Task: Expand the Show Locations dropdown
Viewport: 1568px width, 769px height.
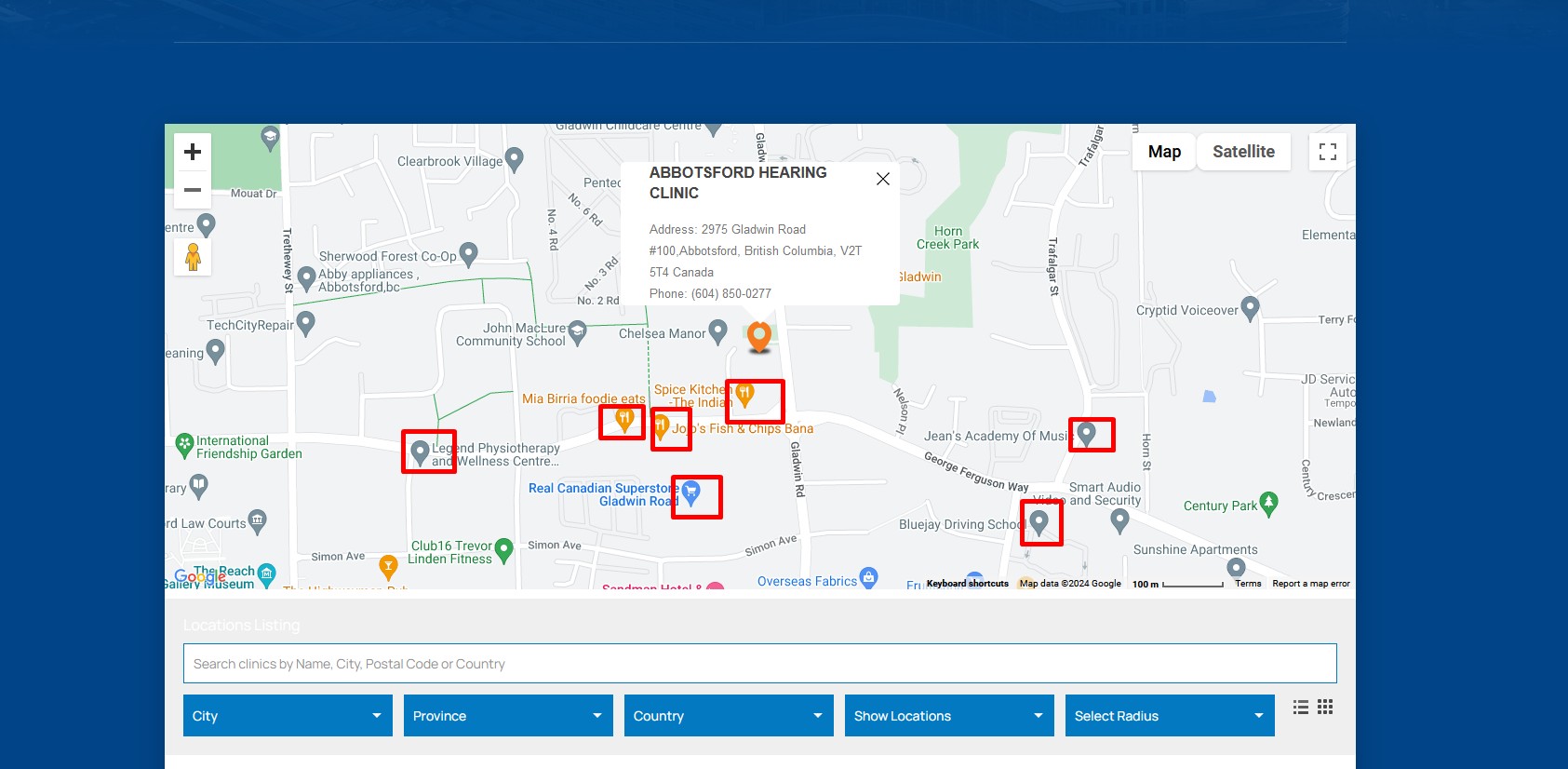Action: [x=949, y=715]
